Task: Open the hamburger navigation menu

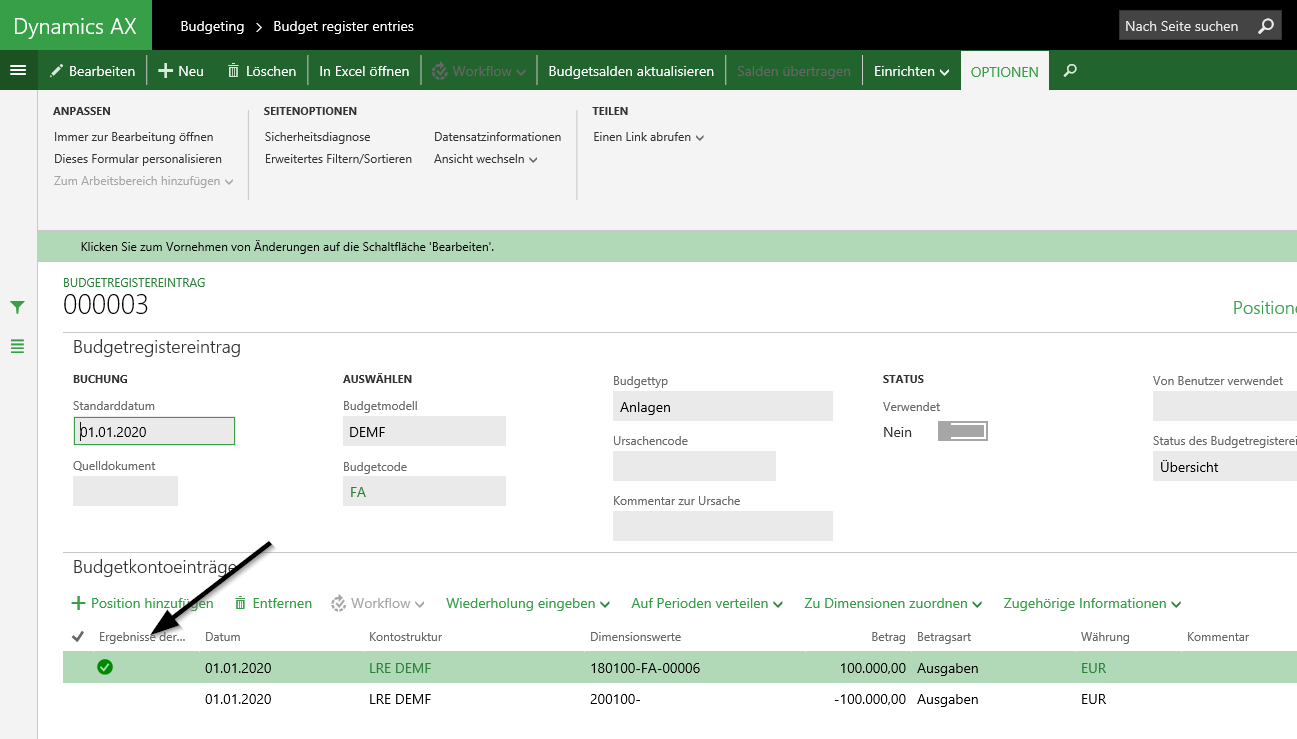Action: 18,70
